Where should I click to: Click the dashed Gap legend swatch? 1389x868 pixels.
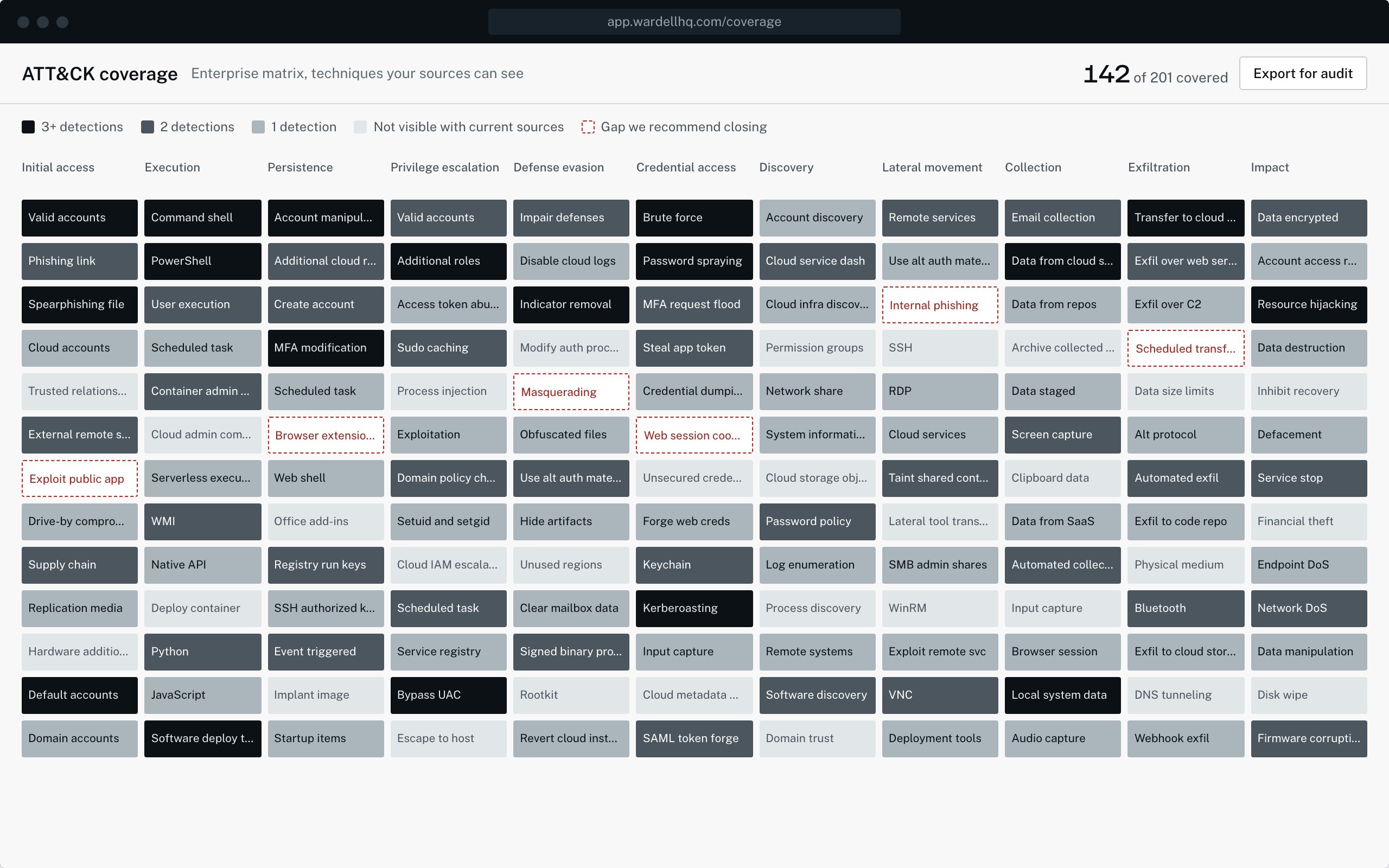pos(588,127)
